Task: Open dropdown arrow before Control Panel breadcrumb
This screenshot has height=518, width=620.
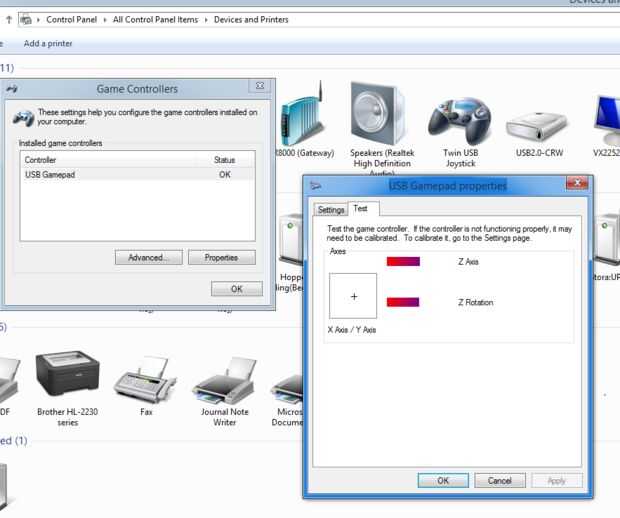Action: point(38,20)
